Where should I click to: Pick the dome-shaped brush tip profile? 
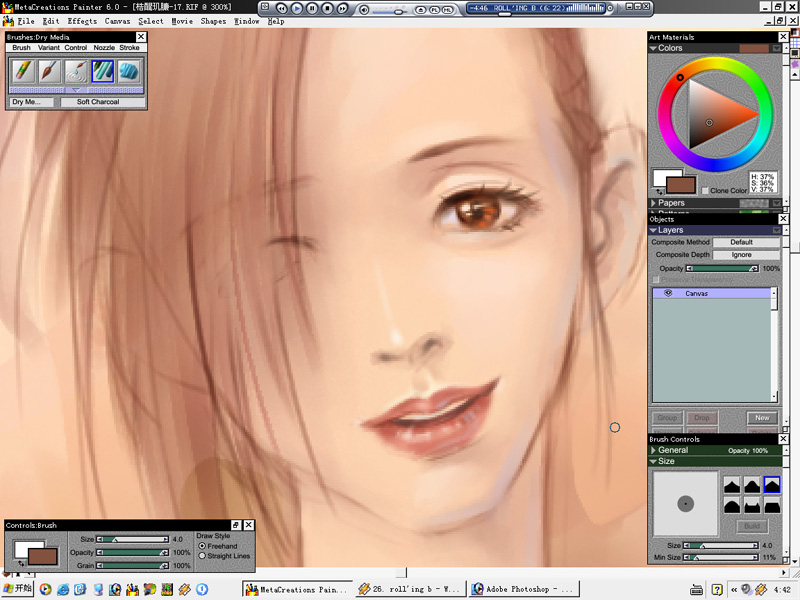click(x=732, y=506)
